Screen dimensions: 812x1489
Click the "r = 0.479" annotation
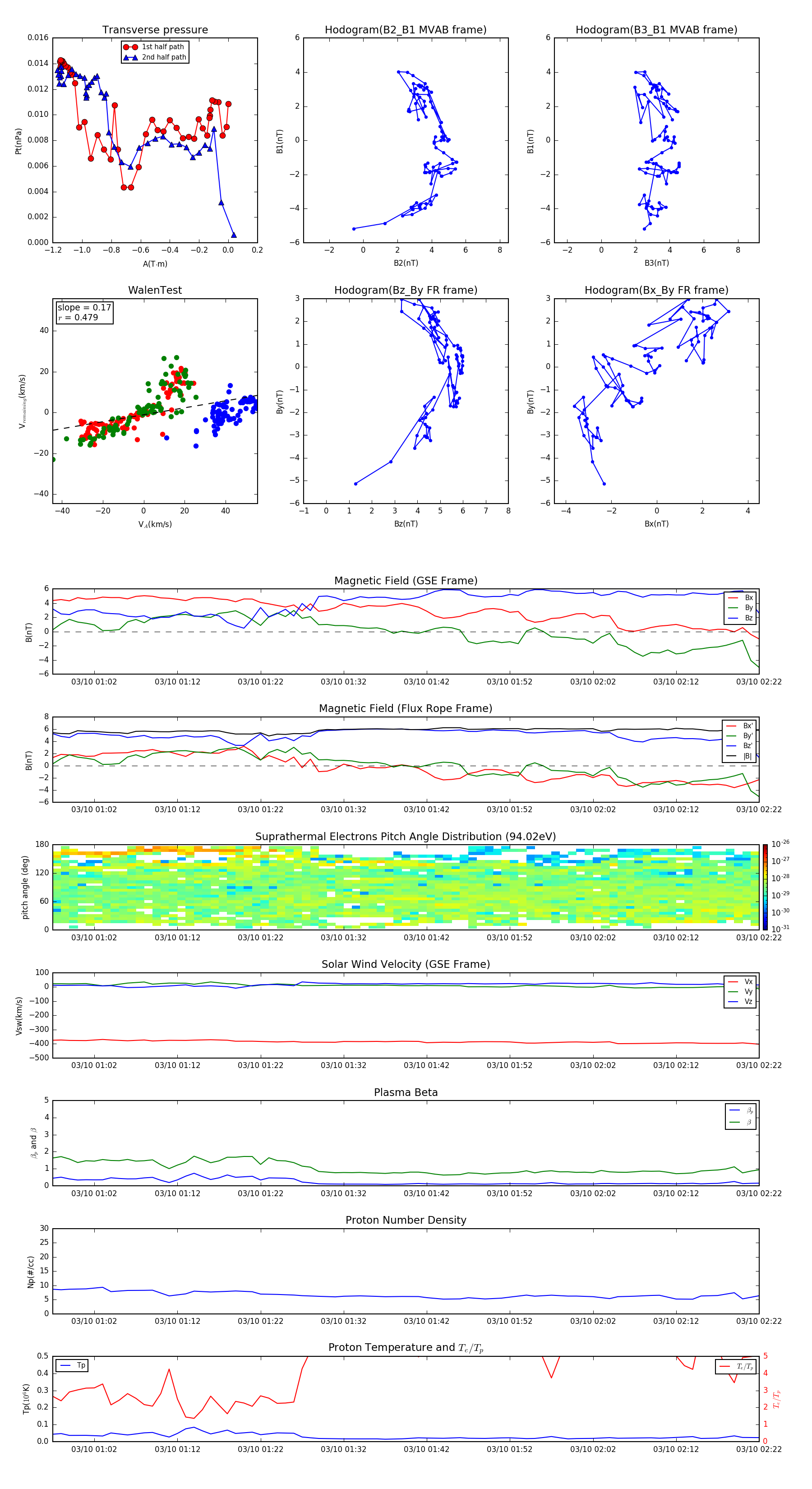(78, 317)
